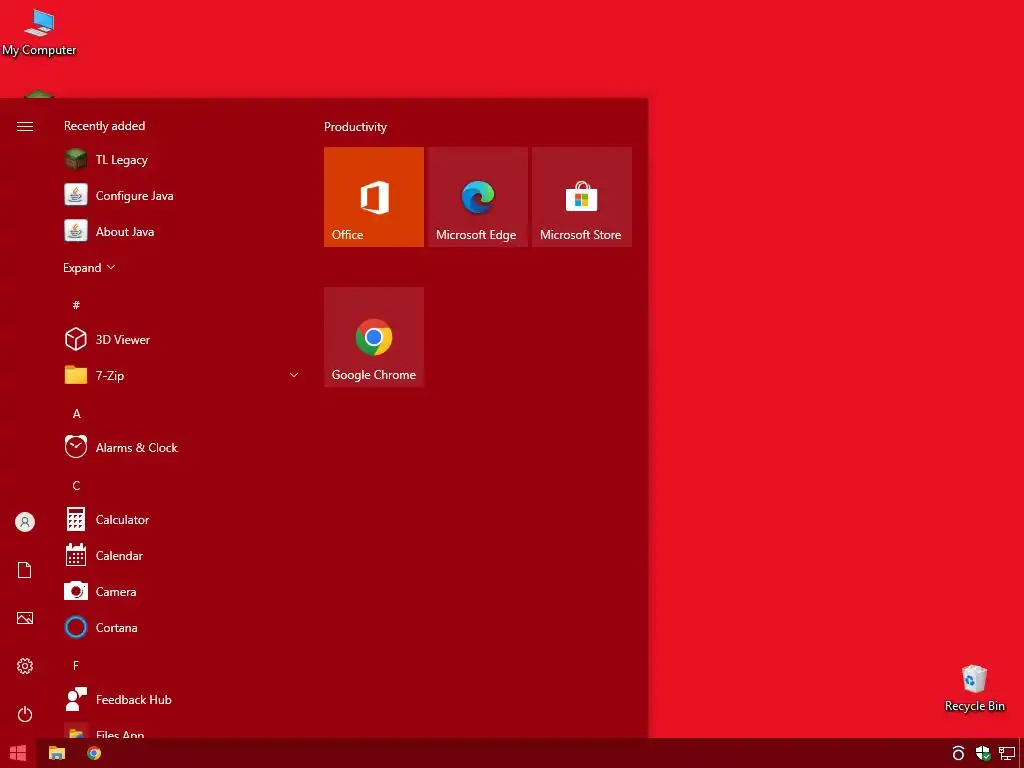Click the 'A' letter header

coord(76,413)
